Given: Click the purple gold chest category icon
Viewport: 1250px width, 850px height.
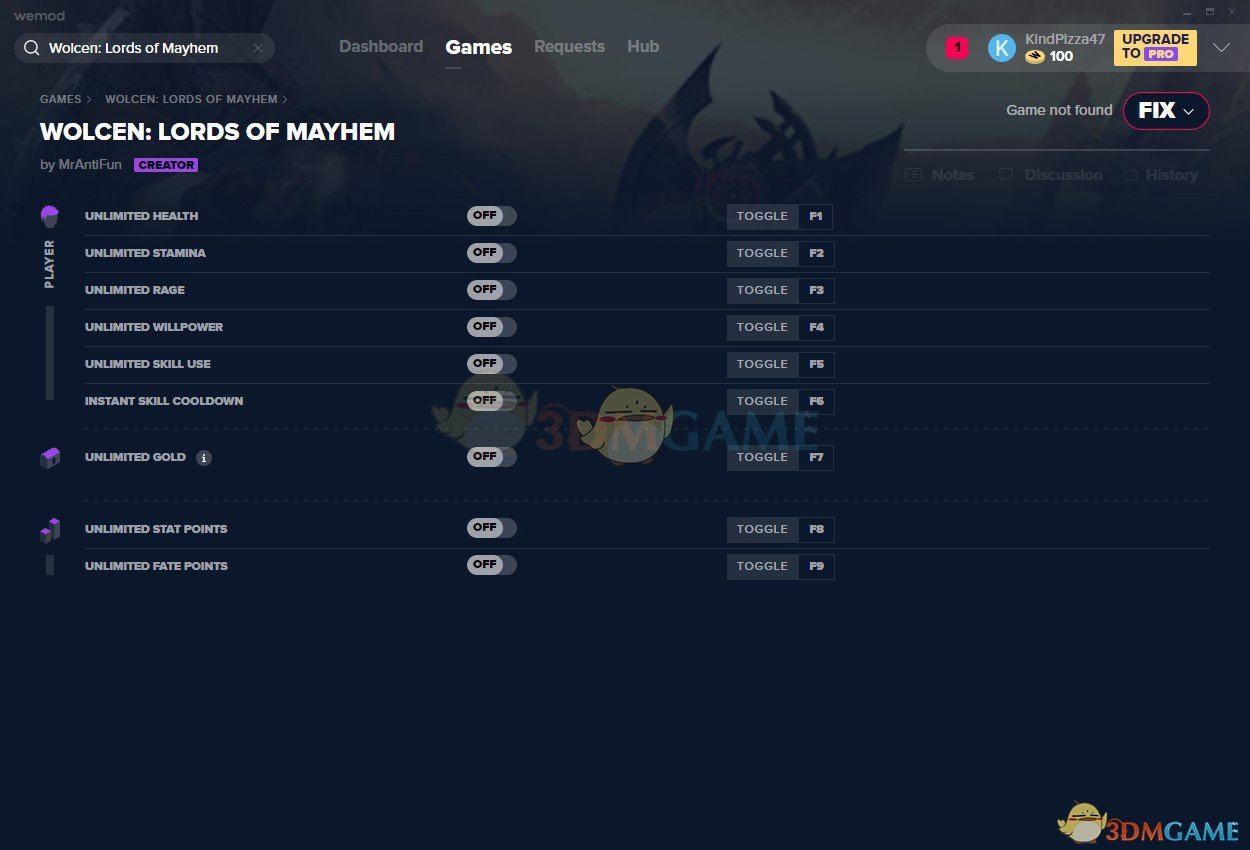Looking at the screenshot, I should (49, 458).
